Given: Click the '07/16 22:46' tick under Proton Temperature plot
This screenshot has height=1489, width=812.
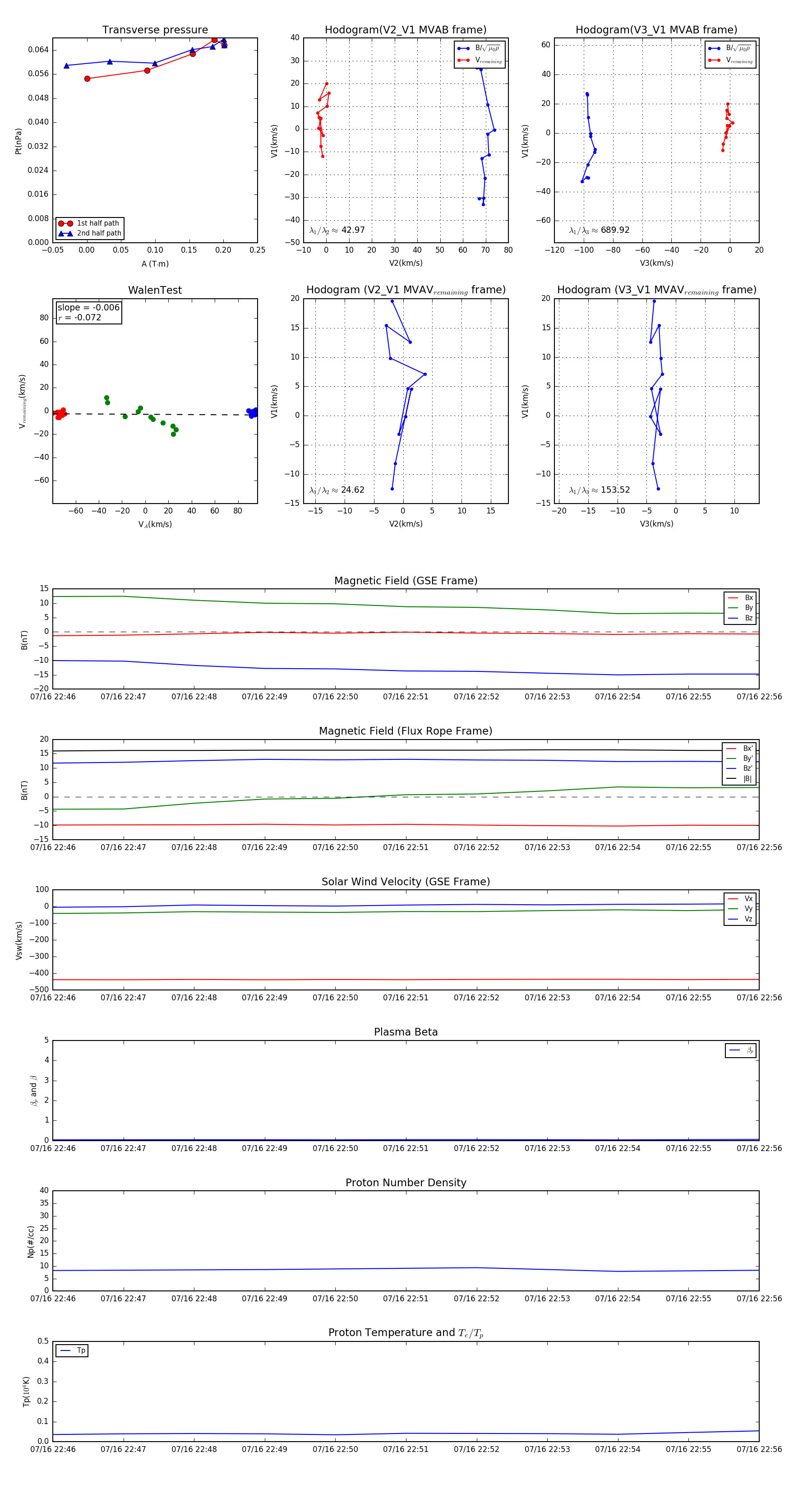Looking at the screenshot, I should click(x=53, y=1449).
